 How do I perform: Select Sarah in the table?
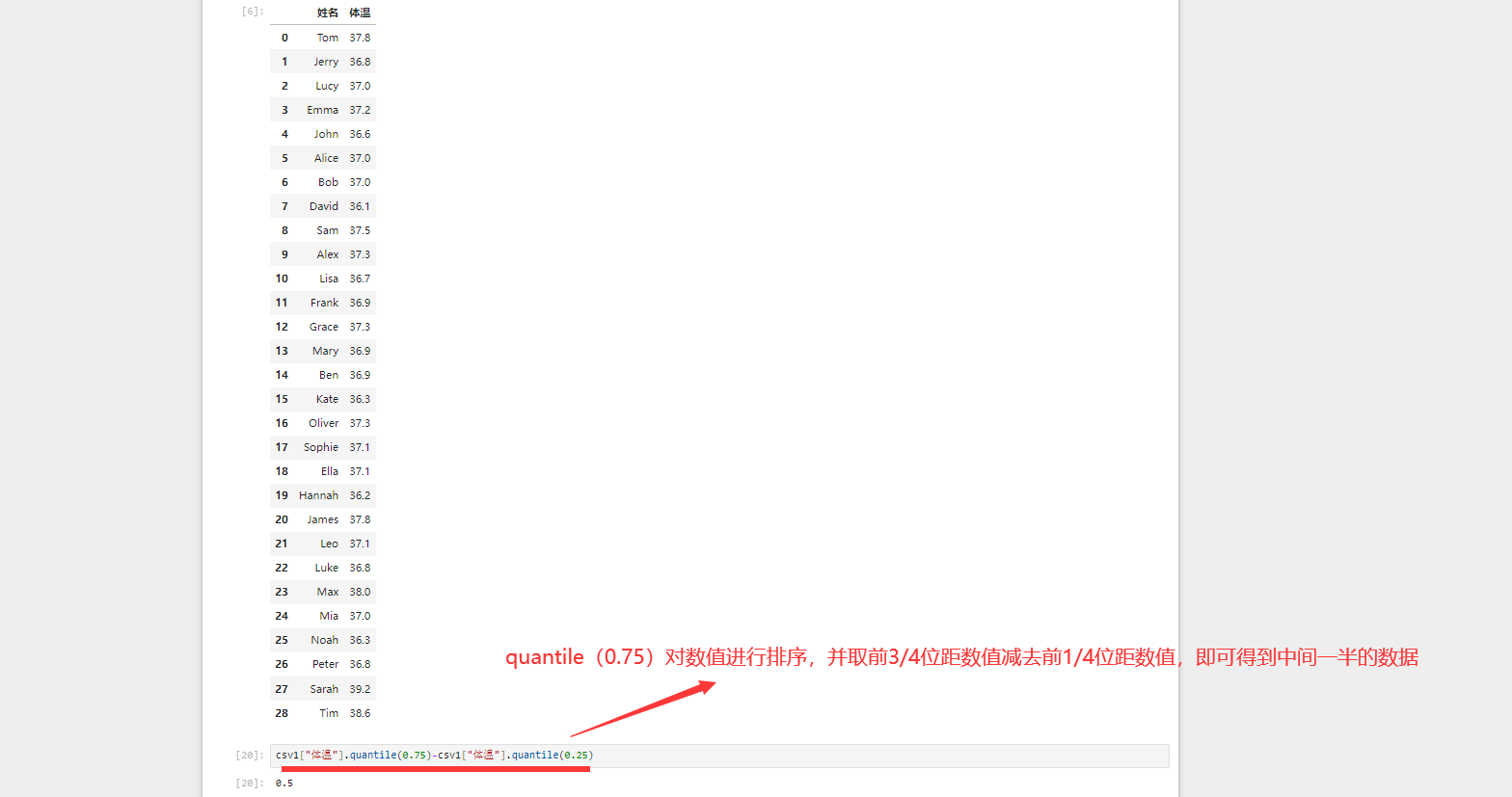[324, 689]
